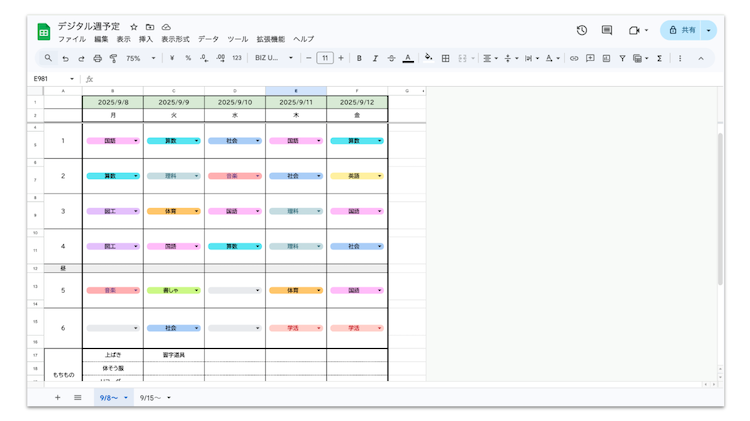Click the functions sigma icon
The height and width of the screenshot is (421, 750).
(x=659, y=59)
